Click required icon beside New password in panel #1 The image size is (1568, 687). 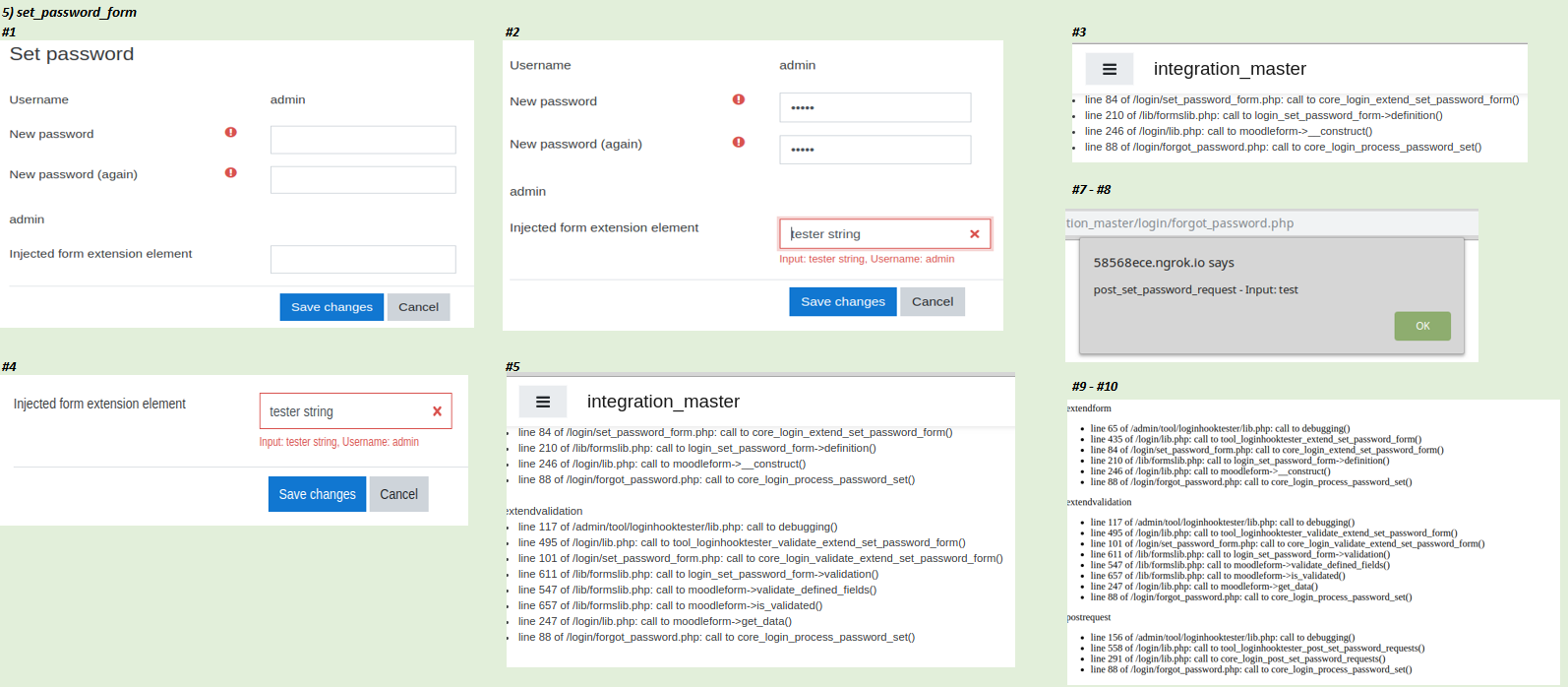click(x=230, y=132)
